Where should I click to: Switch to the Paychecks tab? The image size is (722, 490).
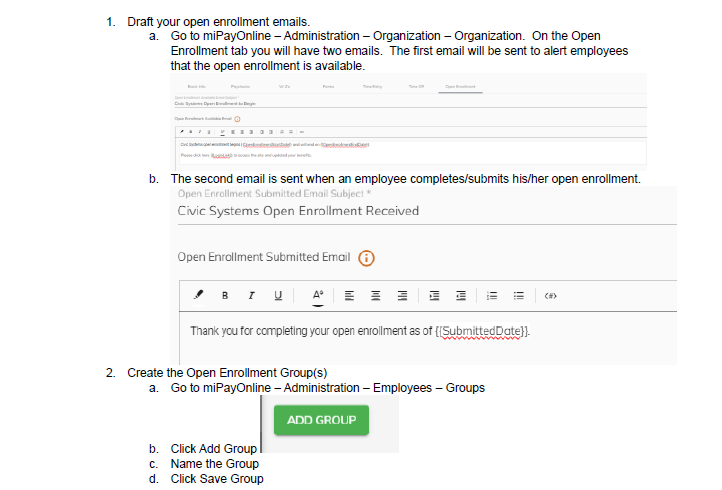240,87
